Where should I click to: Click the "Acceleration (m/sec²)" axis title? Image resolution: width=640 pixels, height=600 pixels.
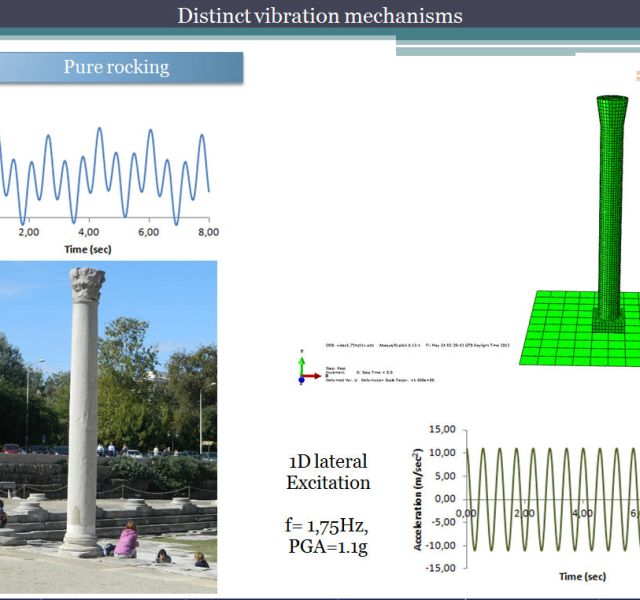tap(417, 499)
